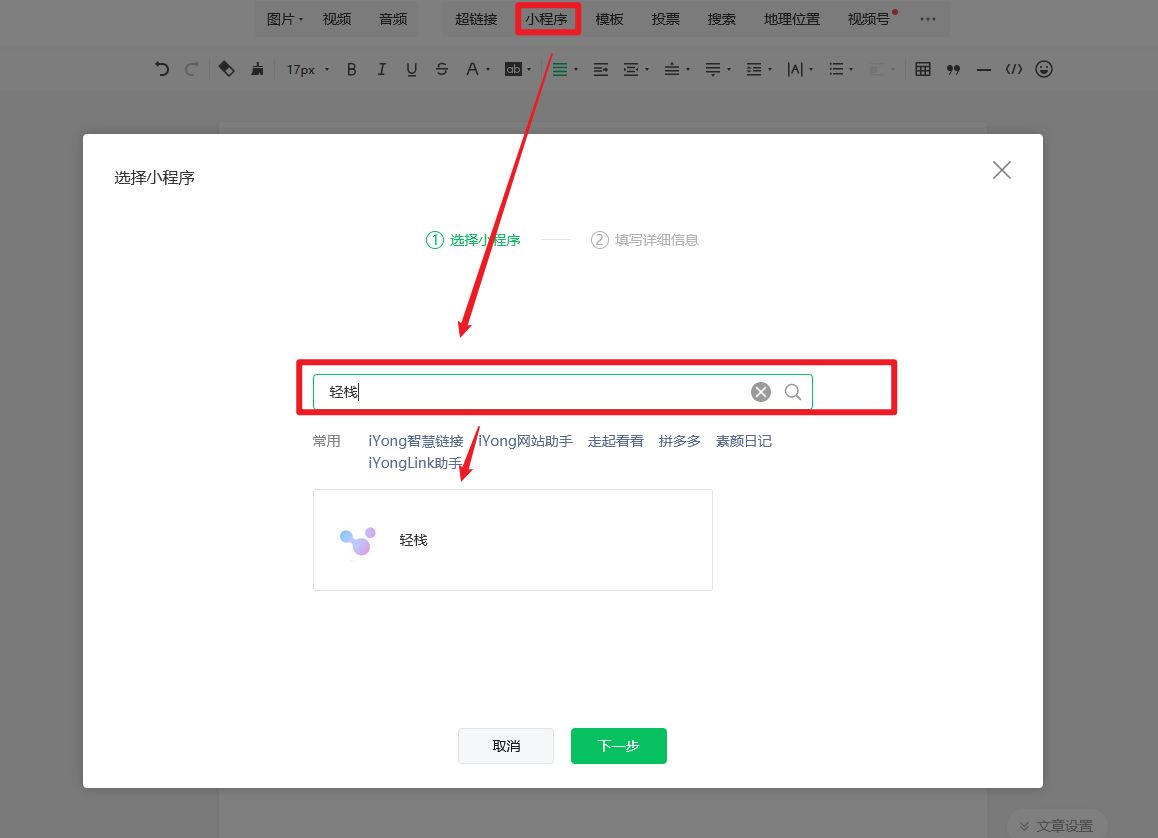The image size is (1158, 838).
Task: Insert a blockquote with the quote icon
Action: (x=953, y=69)
